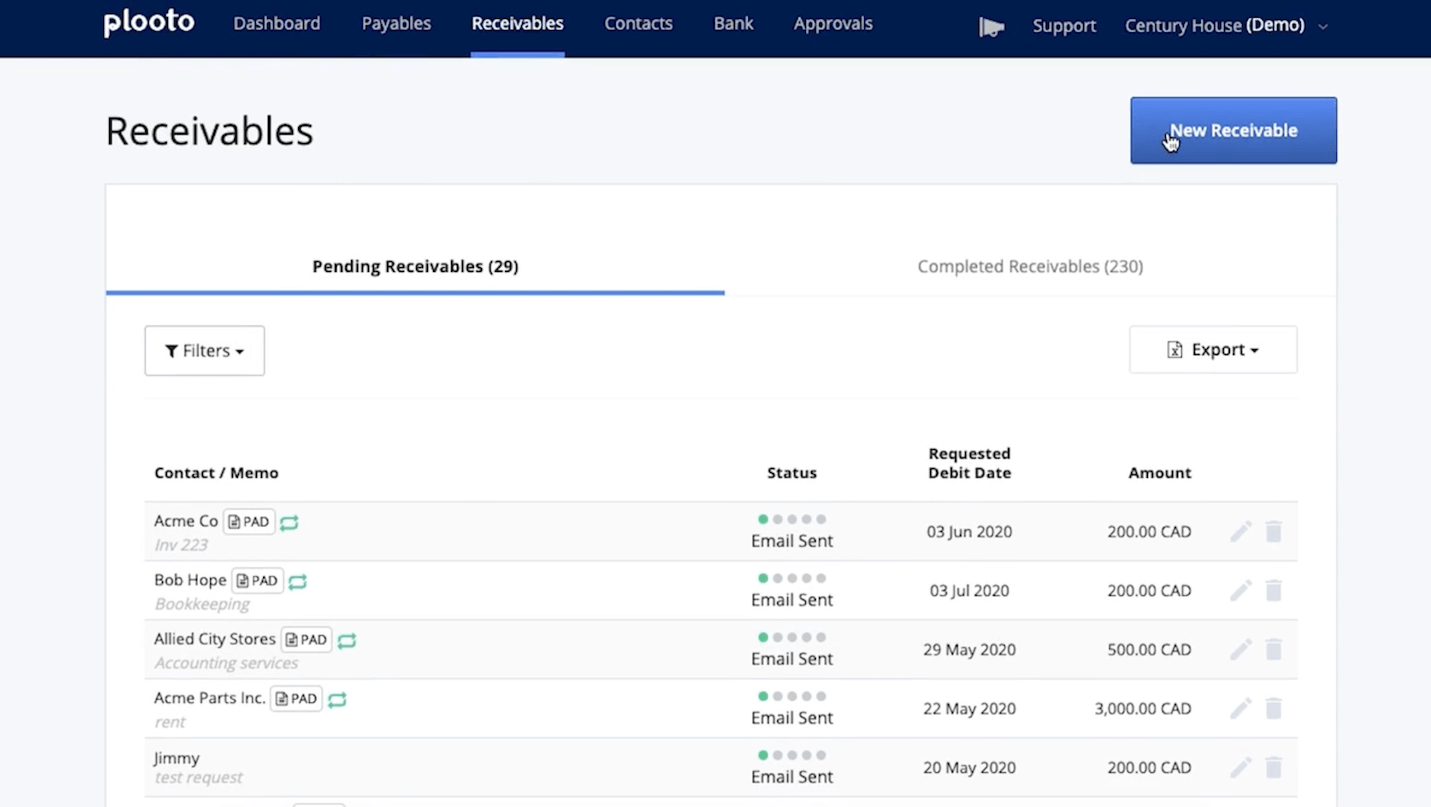Click the 29 May 2020 debit date
The image size is (1431, 807).
tap(969, 650)
